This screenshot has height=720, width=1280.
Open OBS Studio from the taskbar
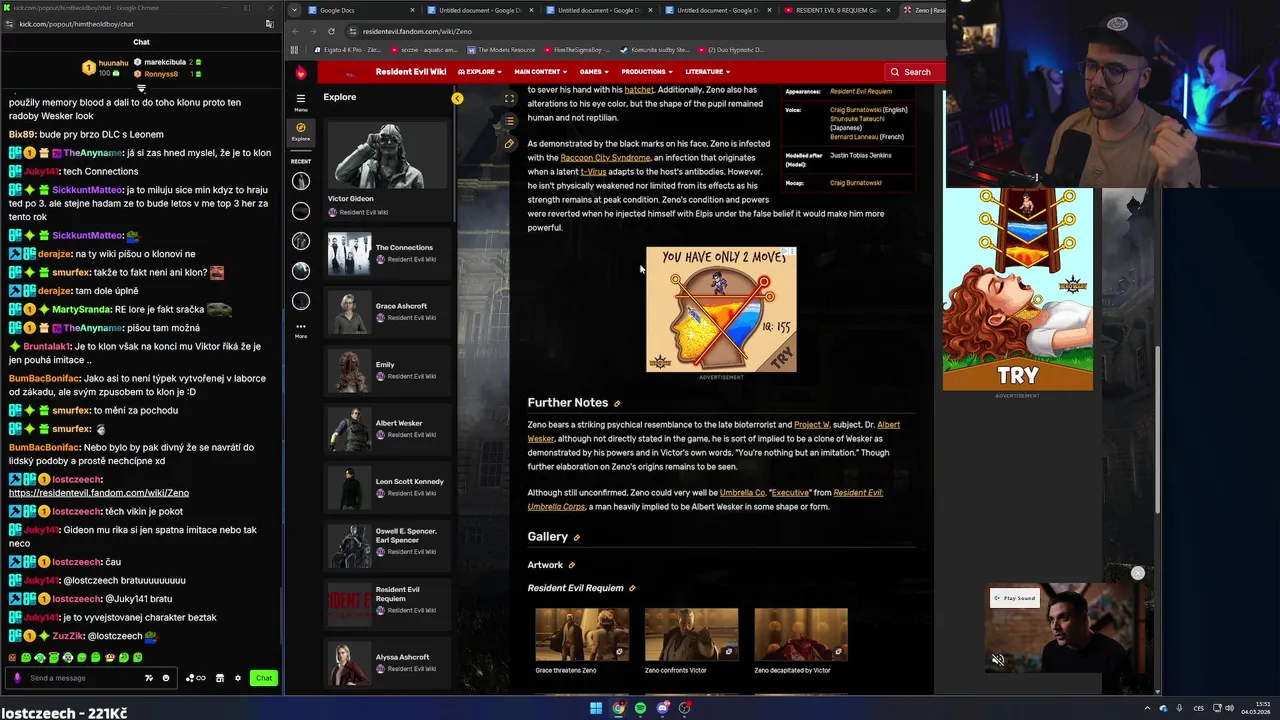click(684, 708)
